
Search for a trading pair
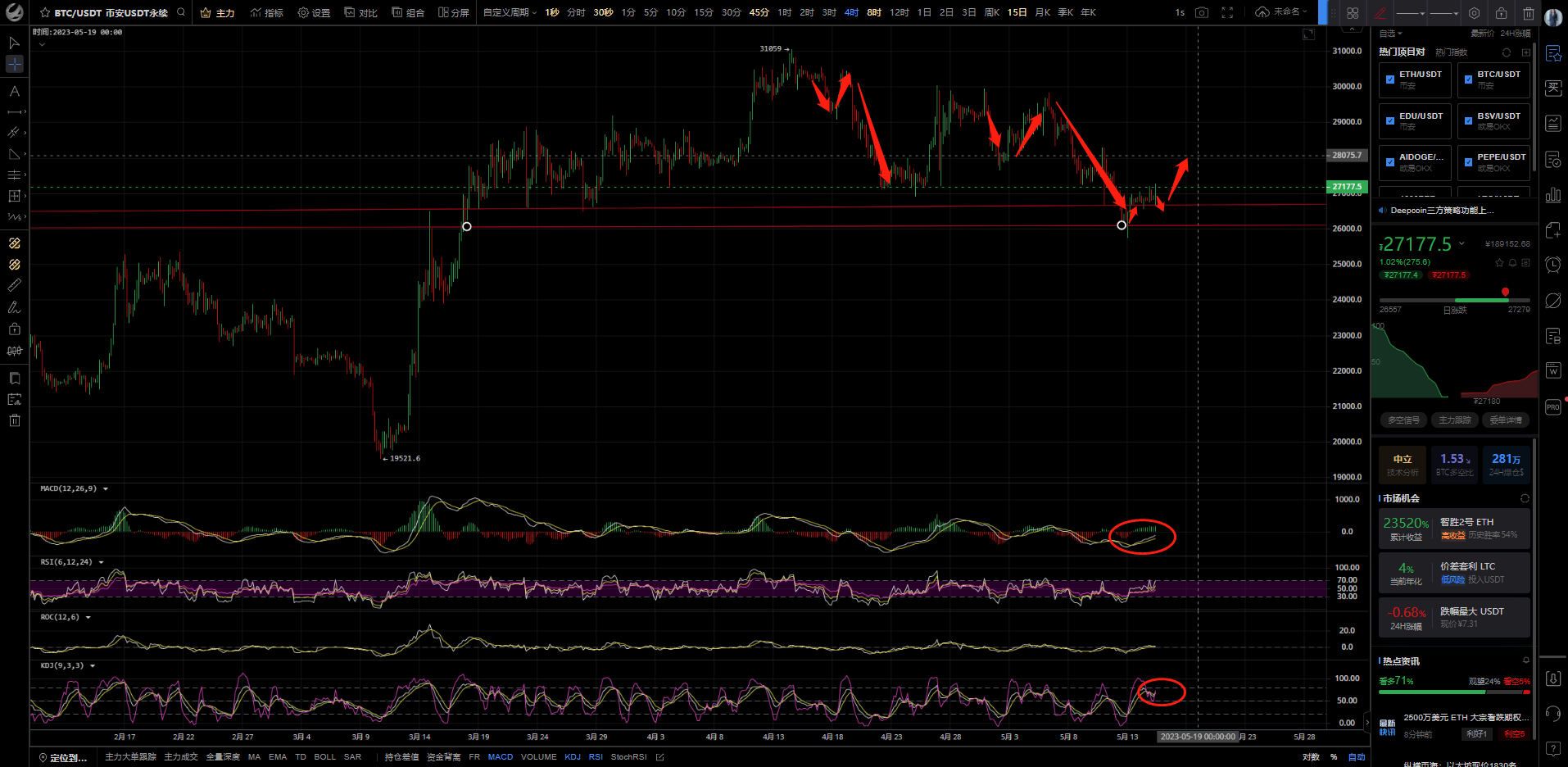[x=181, y=12]
